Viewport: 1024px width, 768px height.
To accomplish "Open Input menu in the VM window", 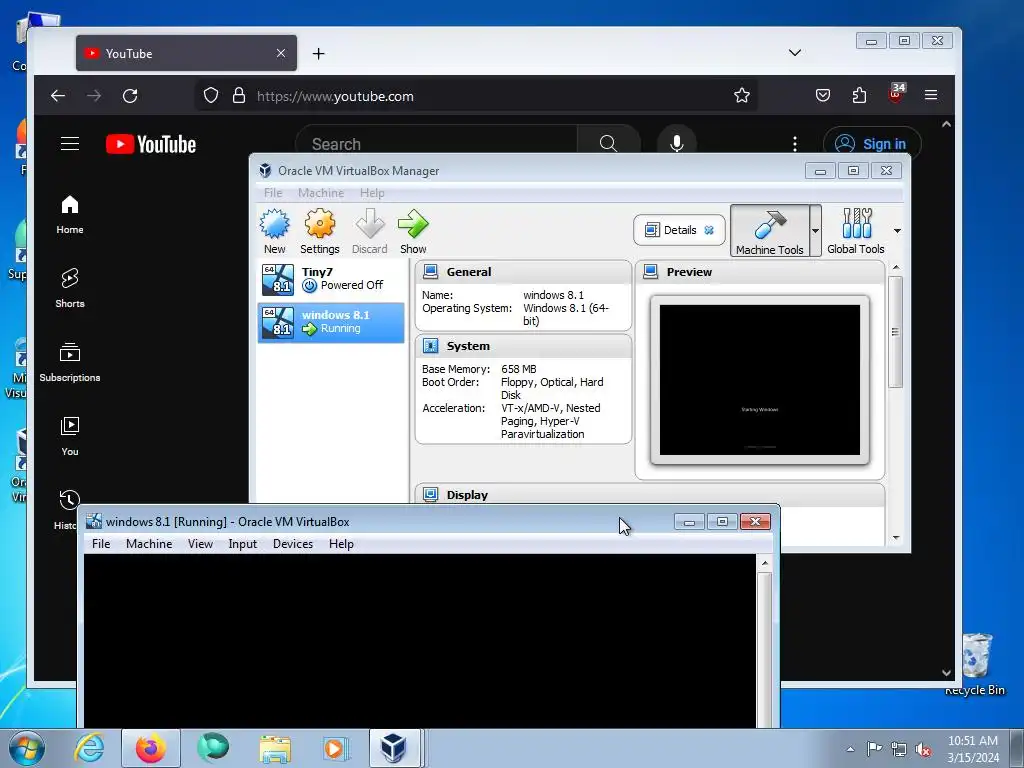I will pyautogui.click(x=242, y=544).
